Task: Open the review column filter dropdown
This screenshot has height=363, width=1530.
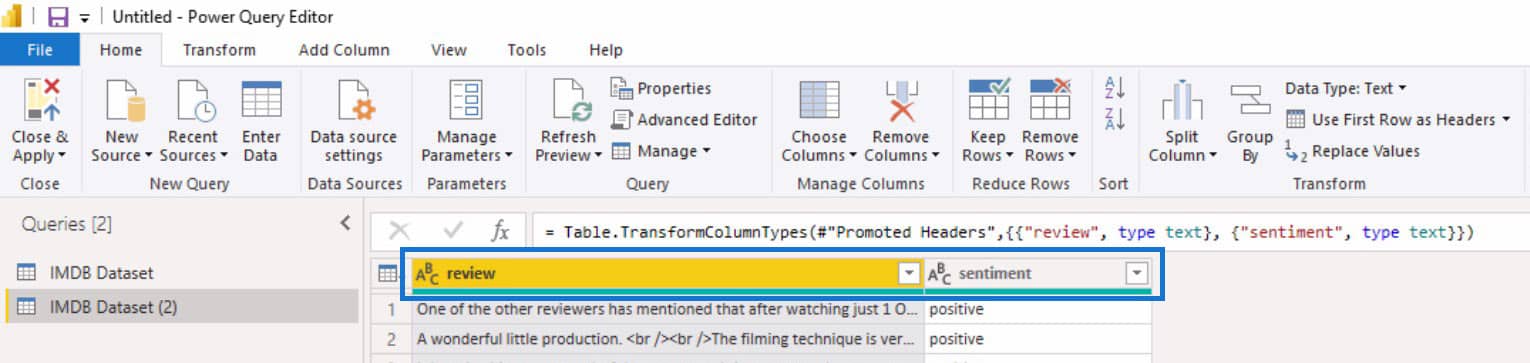Action: tap(908, 273)
